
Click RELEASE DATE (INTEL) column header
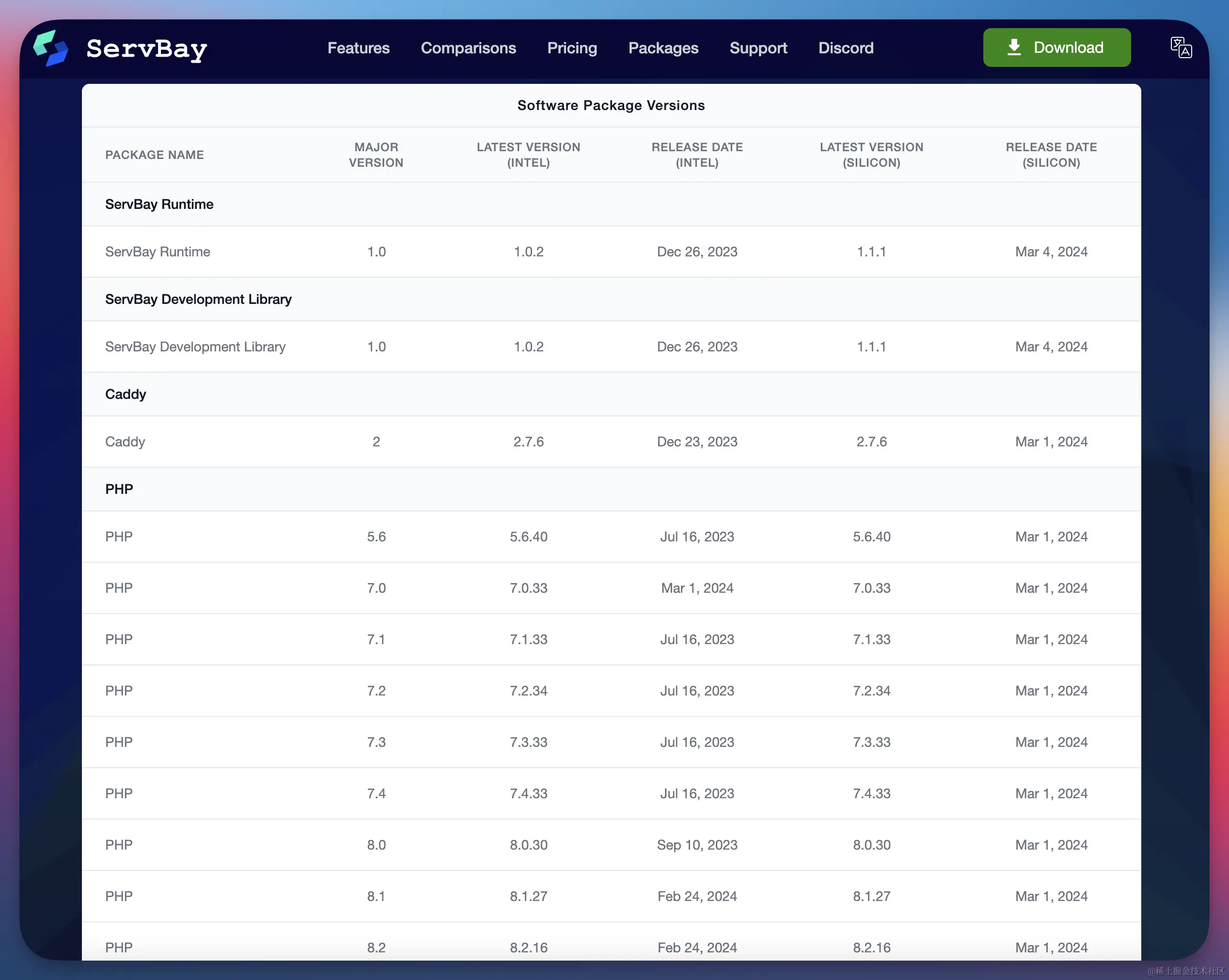point(697,155)
